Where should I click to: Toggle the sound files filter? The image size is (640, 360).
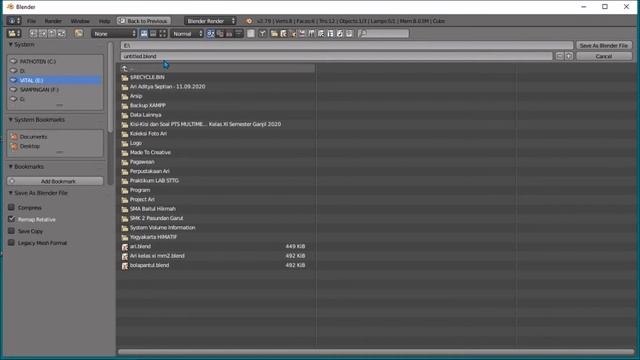[340, 33]
